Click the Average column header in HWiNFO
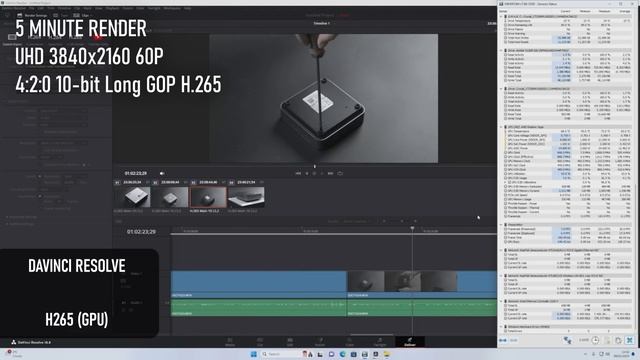640x360 pixels. point(625,11)
